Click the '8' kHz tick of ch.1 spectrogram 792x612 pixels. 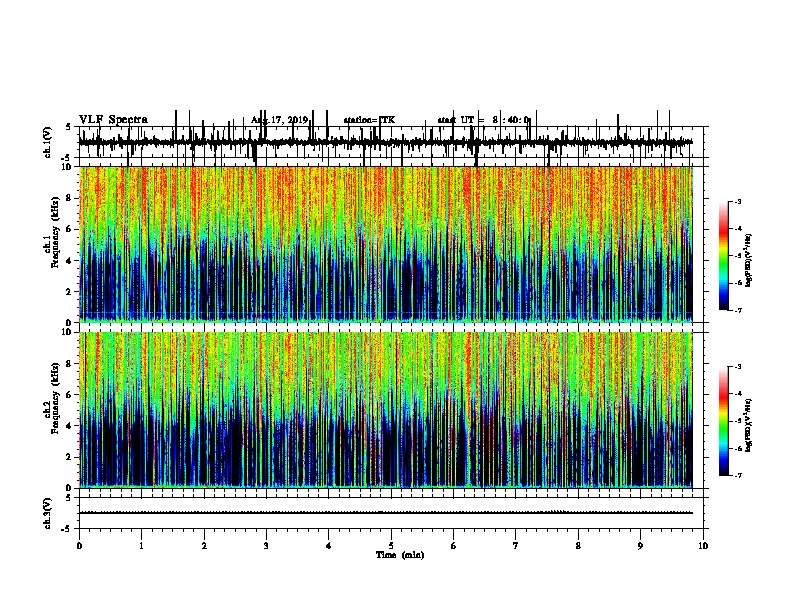(x=70, y=198)
